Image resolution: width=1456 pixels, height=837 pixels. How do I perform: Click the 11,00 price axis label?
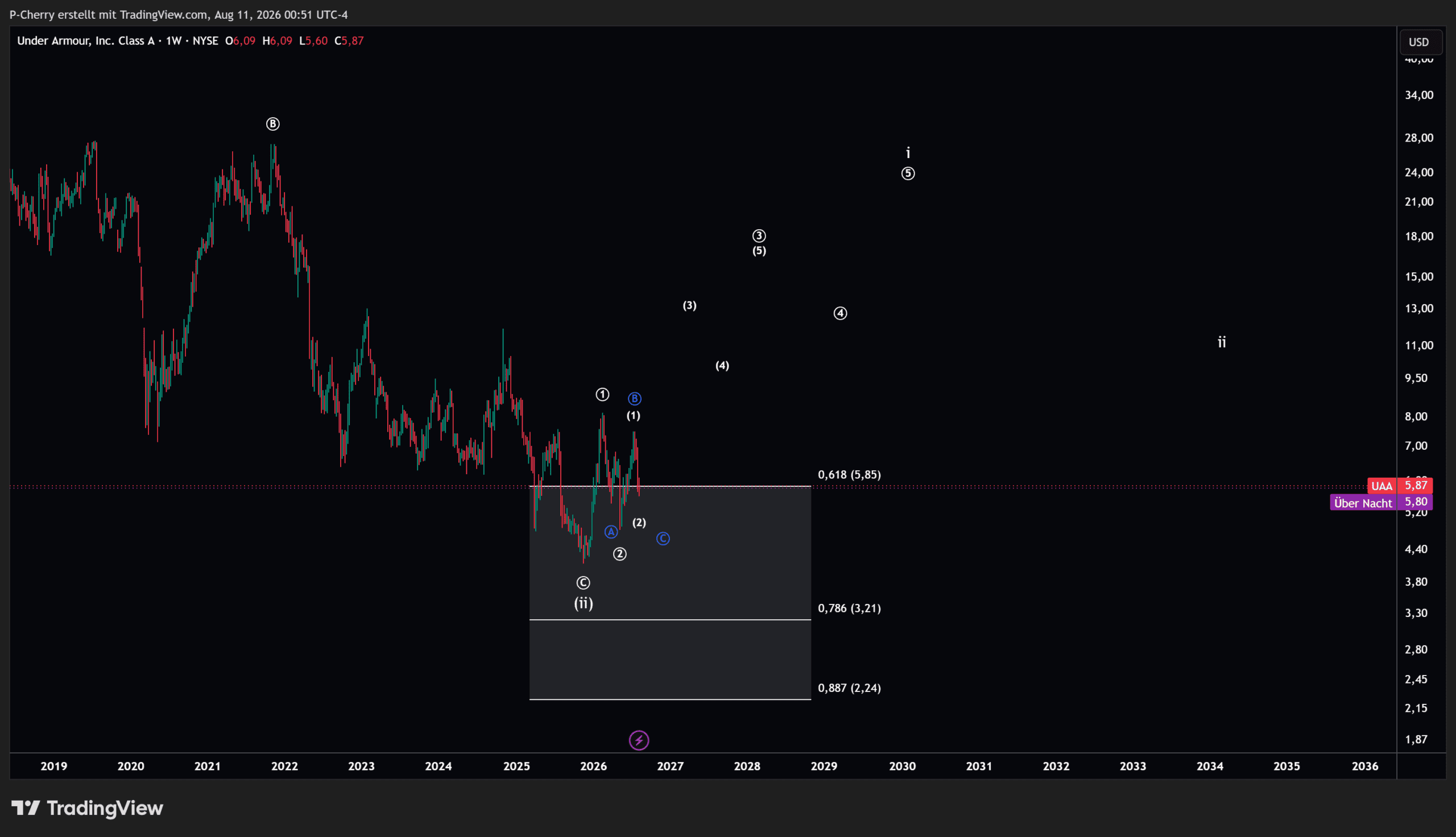(1418, 346)
